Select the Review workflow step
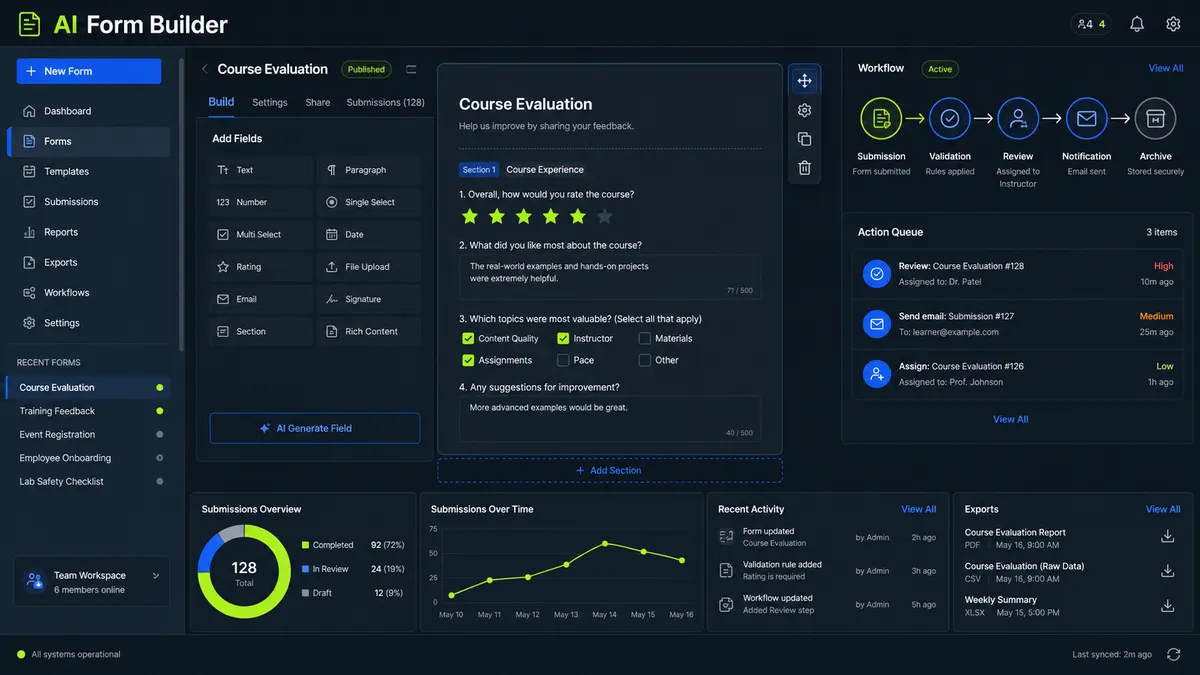The image size is (1200, 675). pyautogui.click(x=1018, y=118)
